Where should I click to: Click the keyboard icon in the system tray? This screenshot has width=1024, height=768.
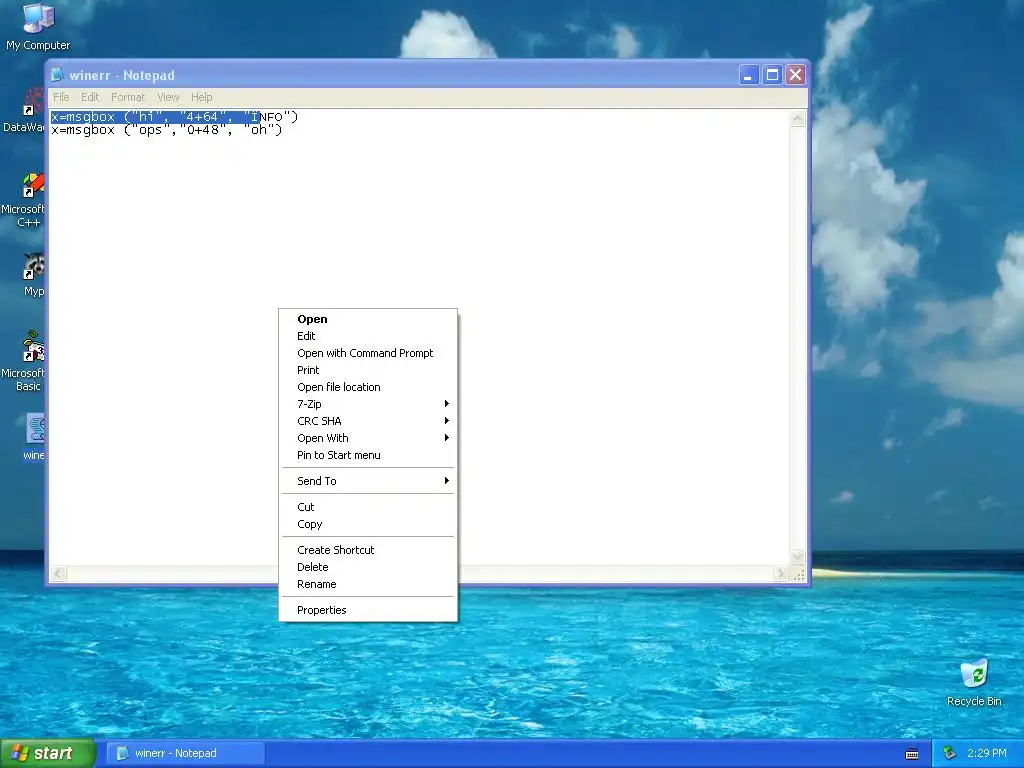(912, 754)
